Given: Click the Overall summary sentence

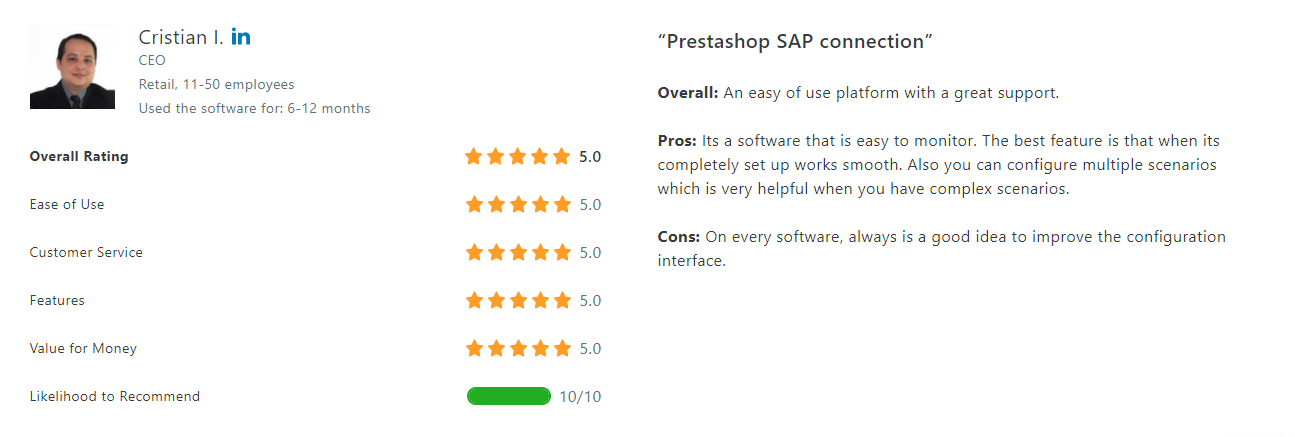Looking at the screenshot, I should pyautogui.click(x=858, y=93).
